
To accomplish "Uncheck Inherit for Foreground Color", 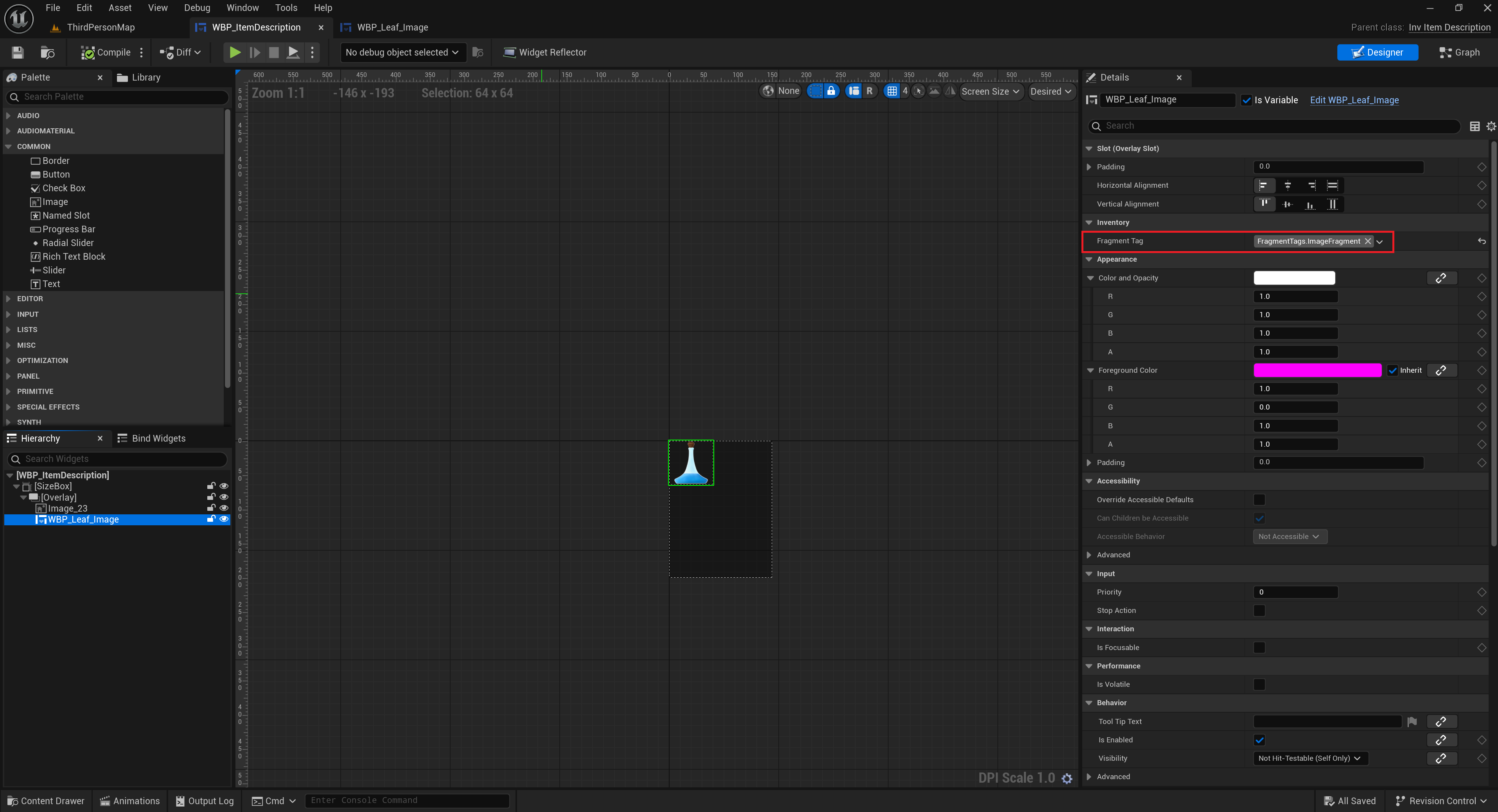I will [x=1392, y=370].
